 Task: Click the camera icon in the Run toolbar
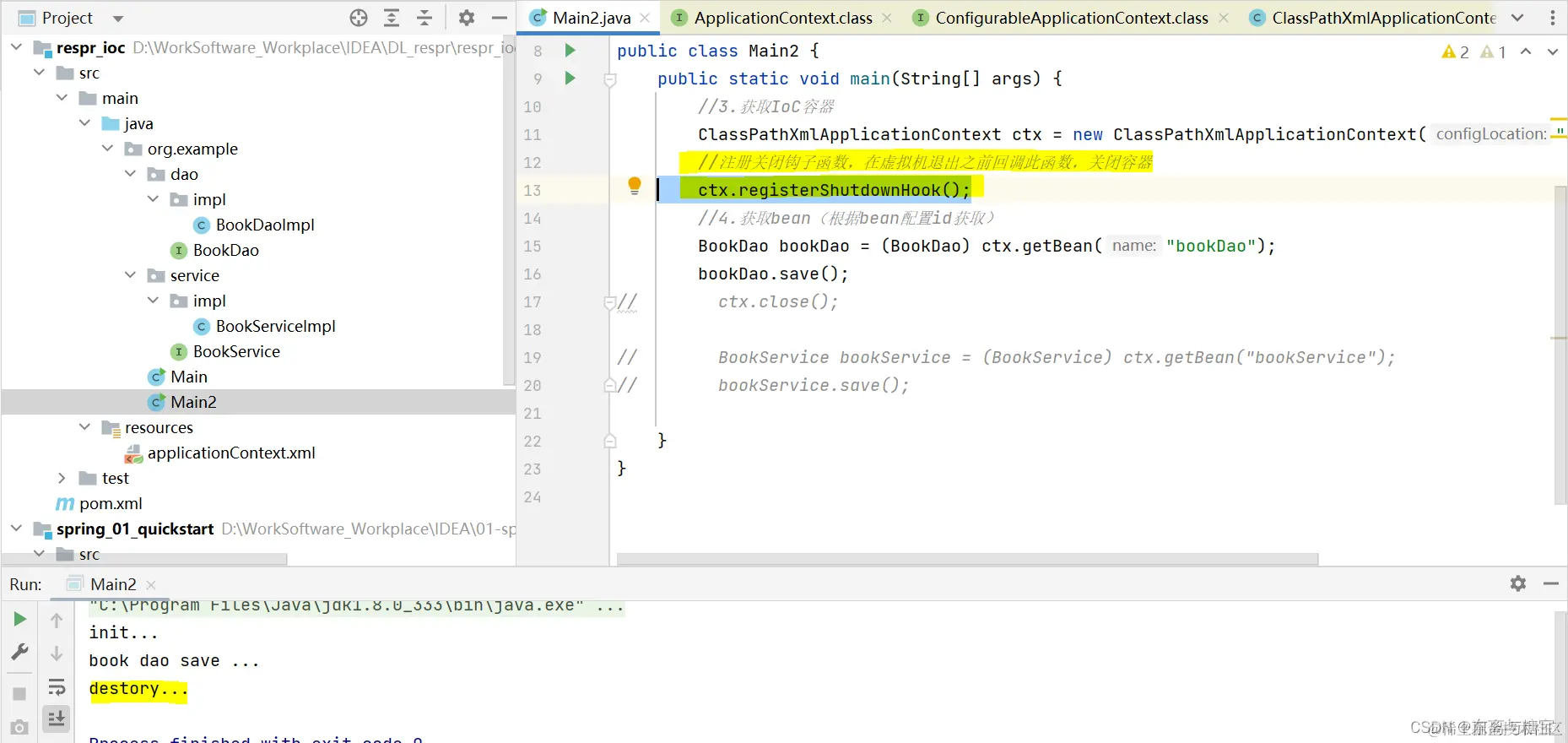pos(19,727)
